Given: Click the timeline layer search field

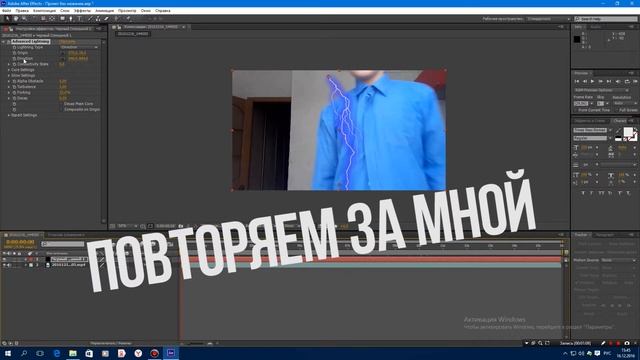Looking at the screenshot, I should coord(63,244).
